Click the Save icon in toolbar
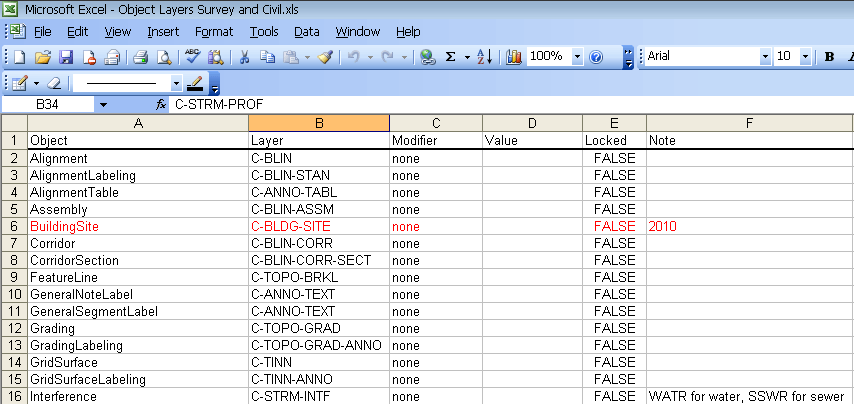 point(66,57)
